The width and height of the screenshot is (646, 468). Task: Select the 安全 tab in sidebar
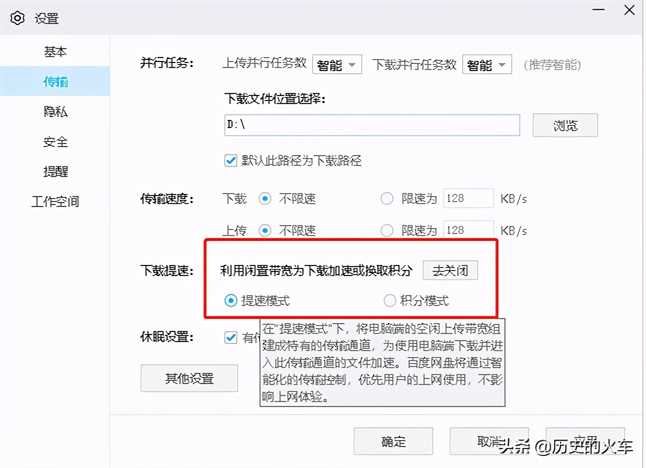point(55,141)
